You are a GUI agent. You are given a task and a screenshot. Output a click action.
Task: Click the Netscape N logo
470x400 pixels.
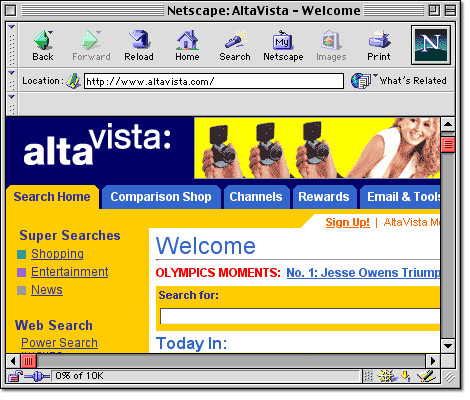tap(431, 45)
